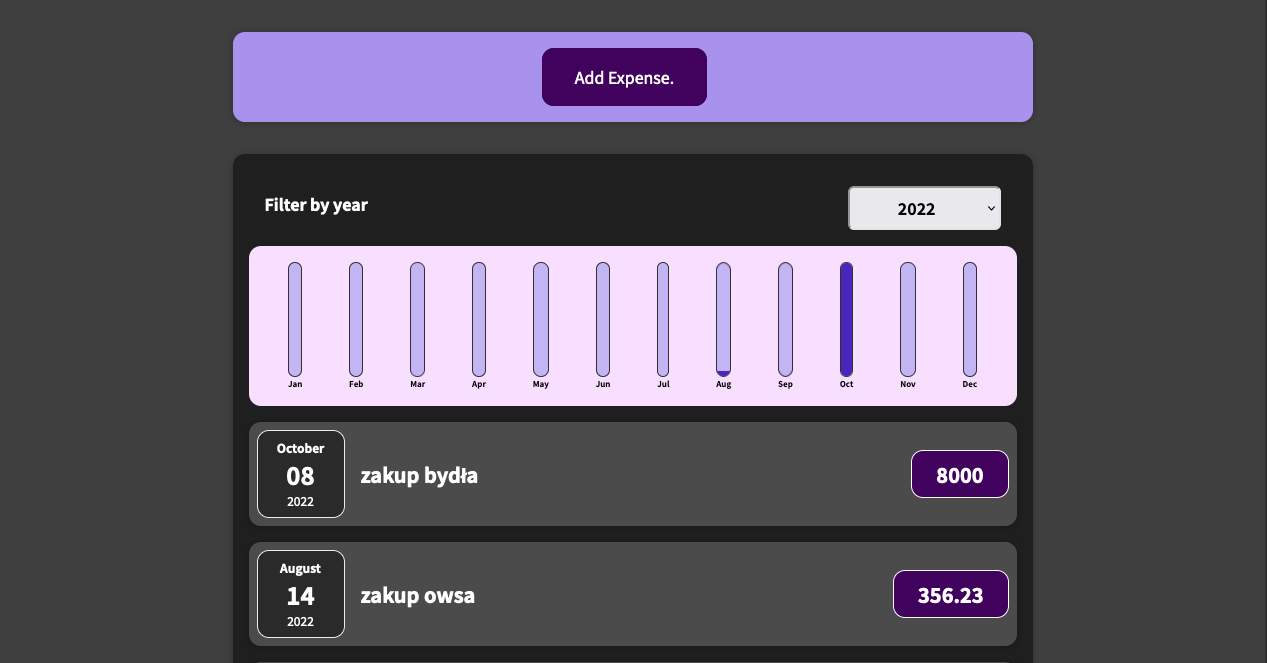The height and width of the screenshot is (663, 1267).
Task: Select the March bar in chart
Action: 418,319
